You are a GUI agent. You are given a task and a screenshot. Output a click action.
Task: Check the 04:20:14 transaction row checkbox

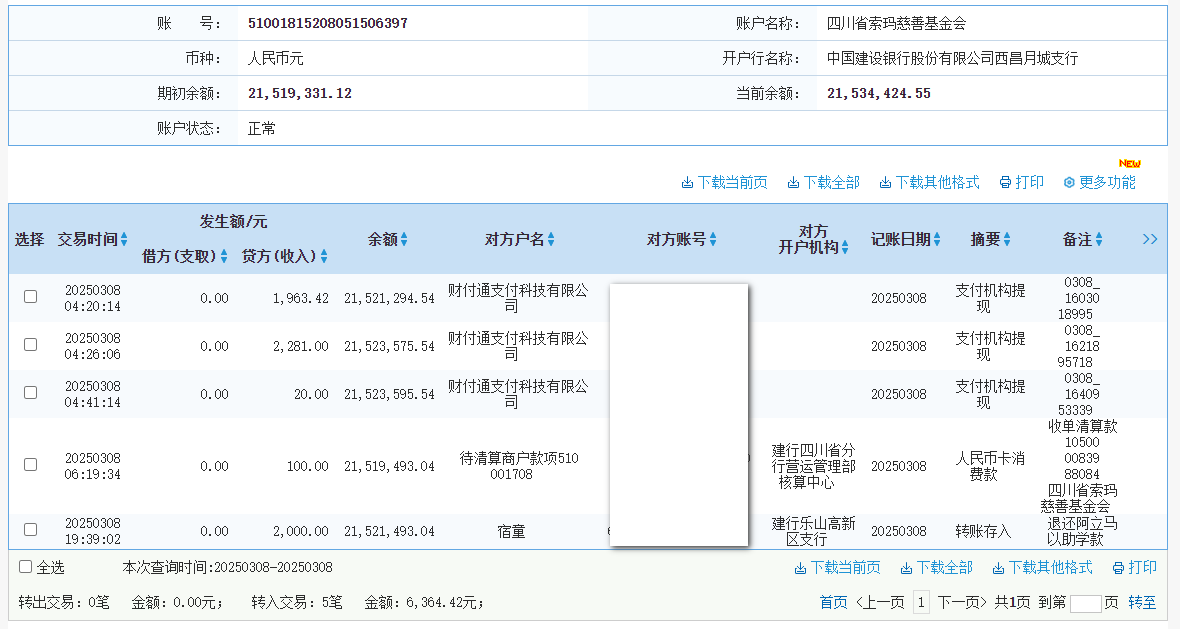tap(31, 297)
